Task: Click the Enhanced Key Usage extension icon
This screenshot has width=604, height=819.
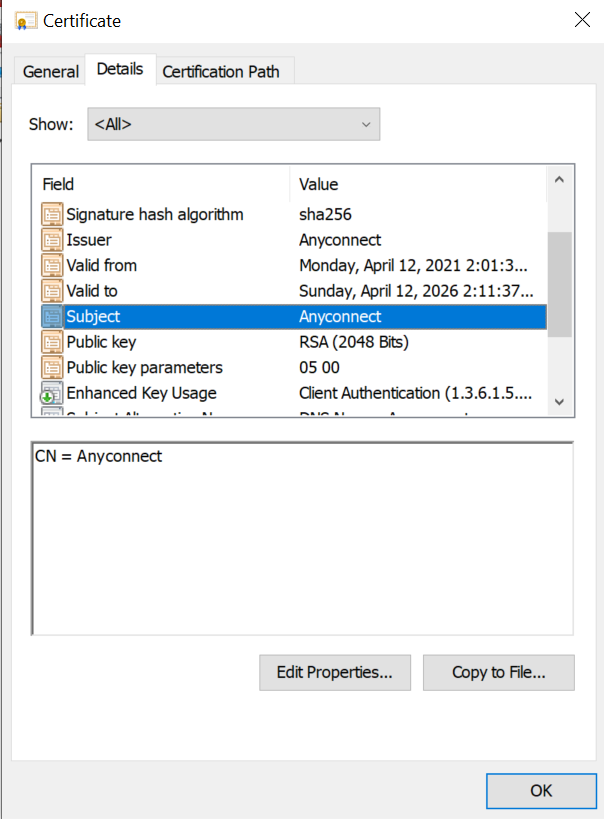Action: click(51, 393)
